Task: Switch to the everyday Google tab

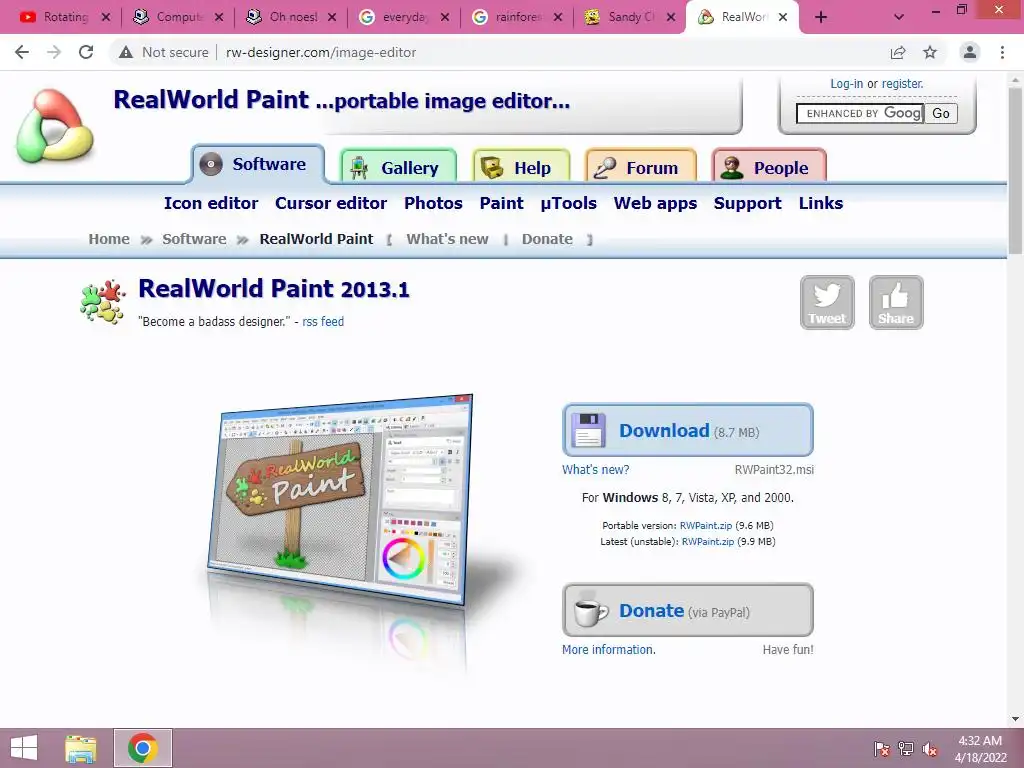Action: (404, 17)
